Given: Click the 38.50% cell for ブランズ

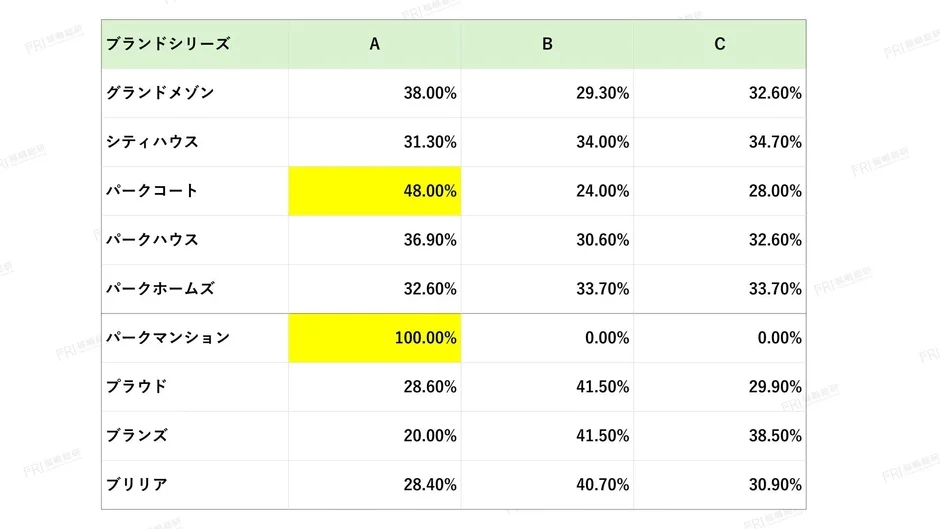Looking at the screenshot, I should (775, 436).
